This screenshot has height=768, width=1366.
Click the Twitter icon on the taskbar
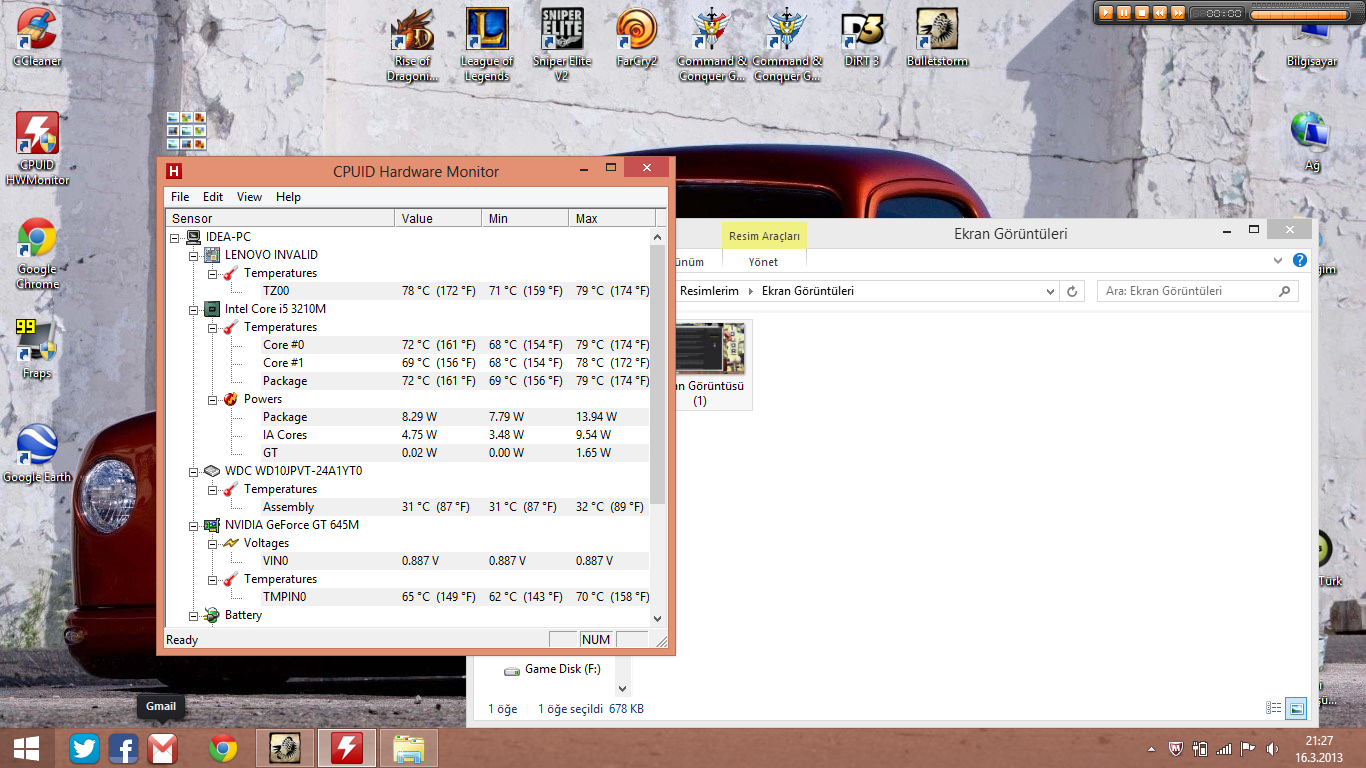click(x=84, y=748)
